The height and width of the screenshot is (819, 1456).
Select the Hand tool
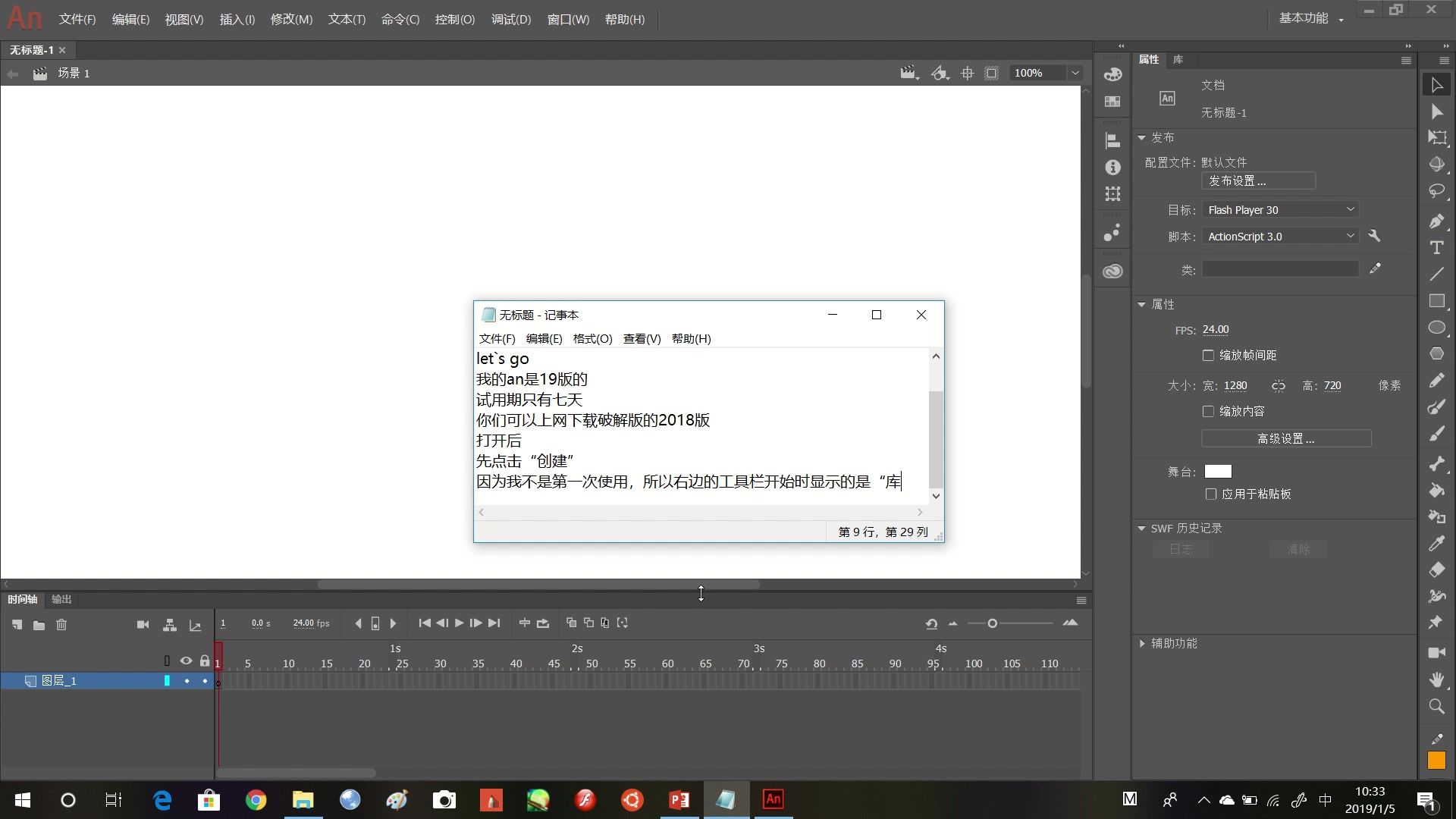click(x=1438, y=679)
